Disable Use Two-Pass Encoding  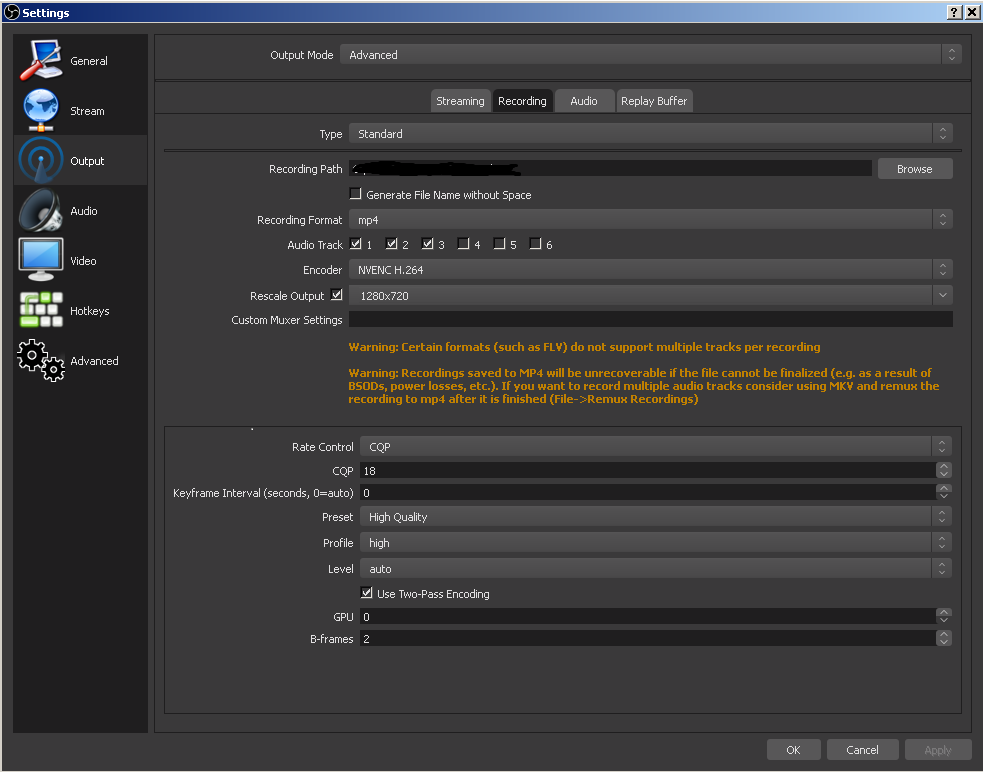pos(367,593)
